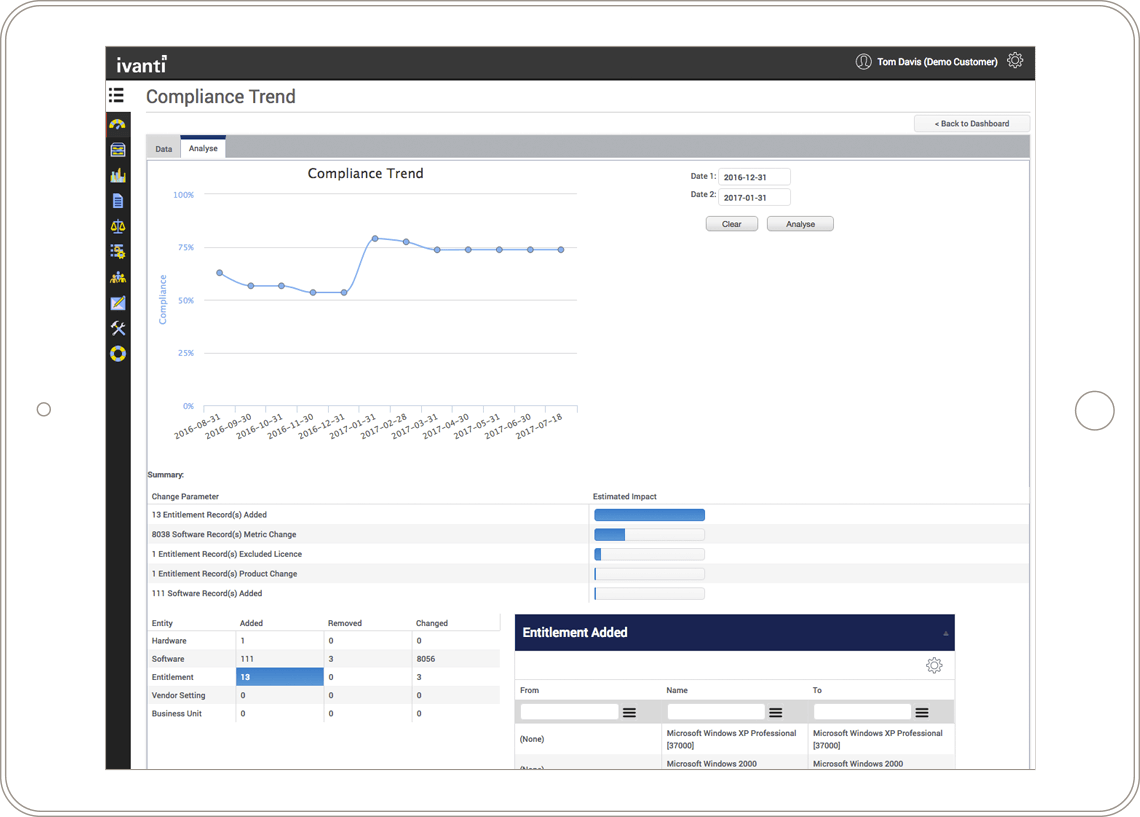Open the sidebar navigation menu icon
This screenshot has width=1140, height=817.
(x=116, y=95)
